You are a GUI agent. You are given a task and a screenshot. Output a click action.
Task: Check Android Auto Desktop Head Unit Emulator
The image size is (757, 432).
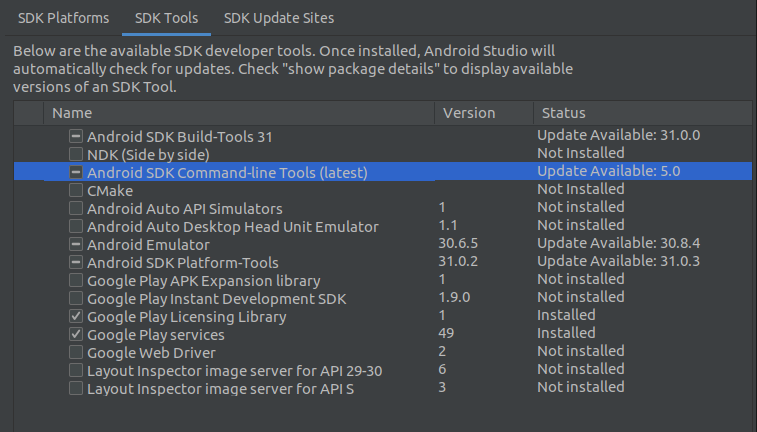coord(76,226)
